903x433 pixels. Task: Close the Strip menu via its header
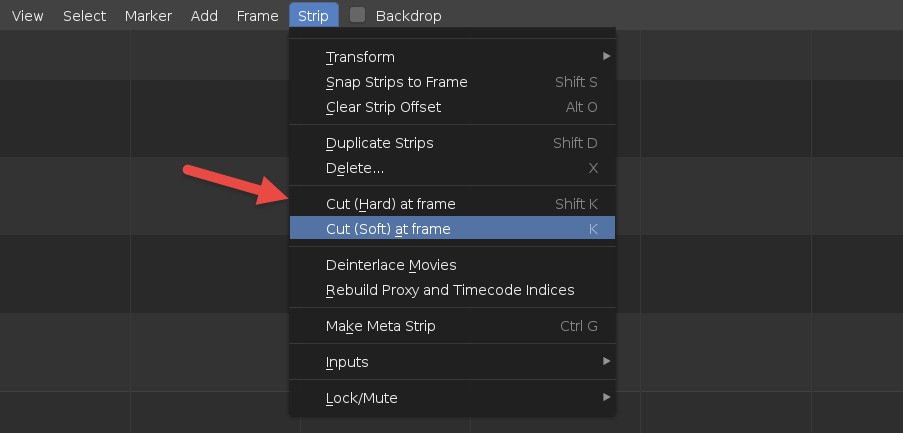click(313, 16)
